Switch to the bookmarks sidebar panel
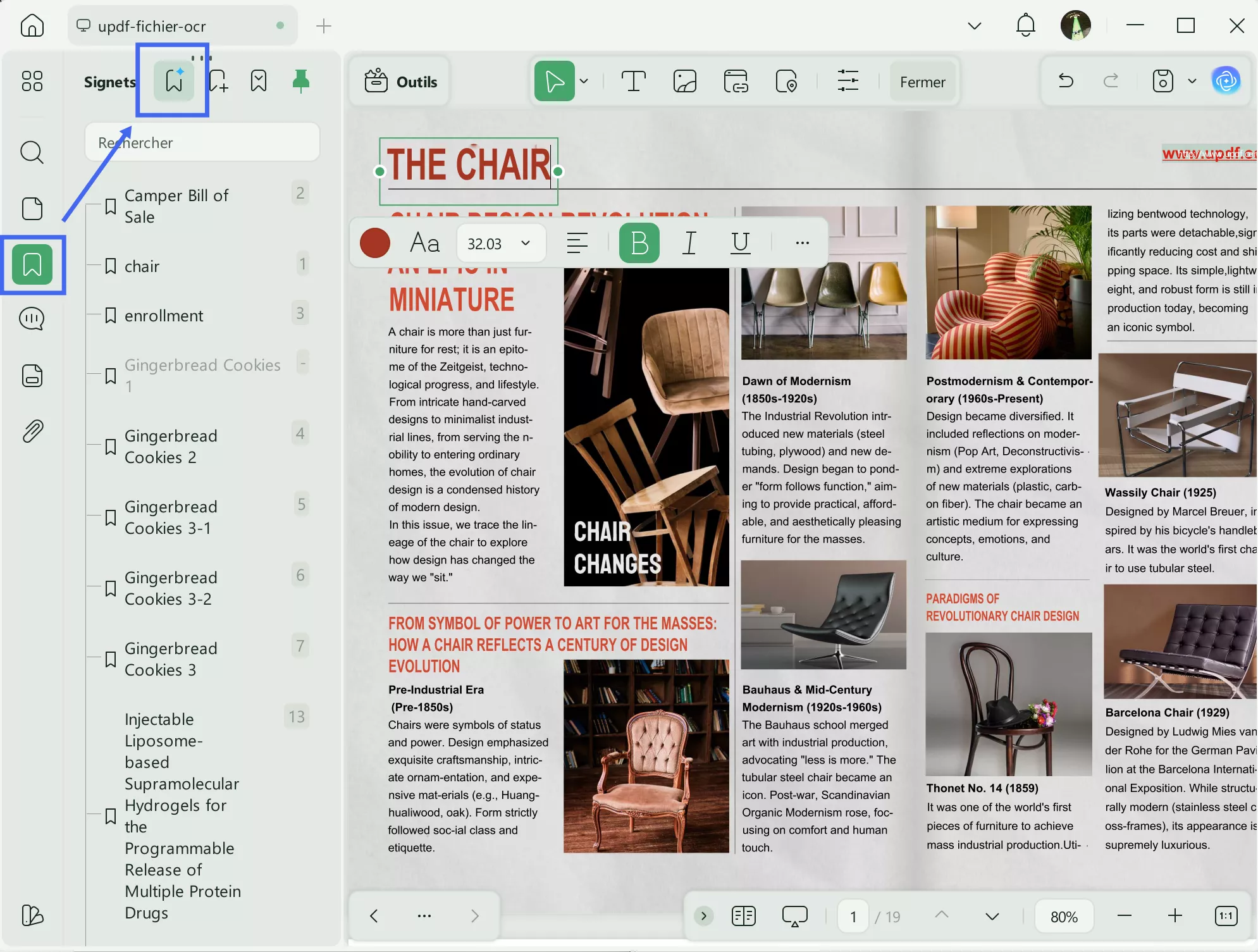The width and height of the screenshot is (1258, 952). click(x=32, y=264)
